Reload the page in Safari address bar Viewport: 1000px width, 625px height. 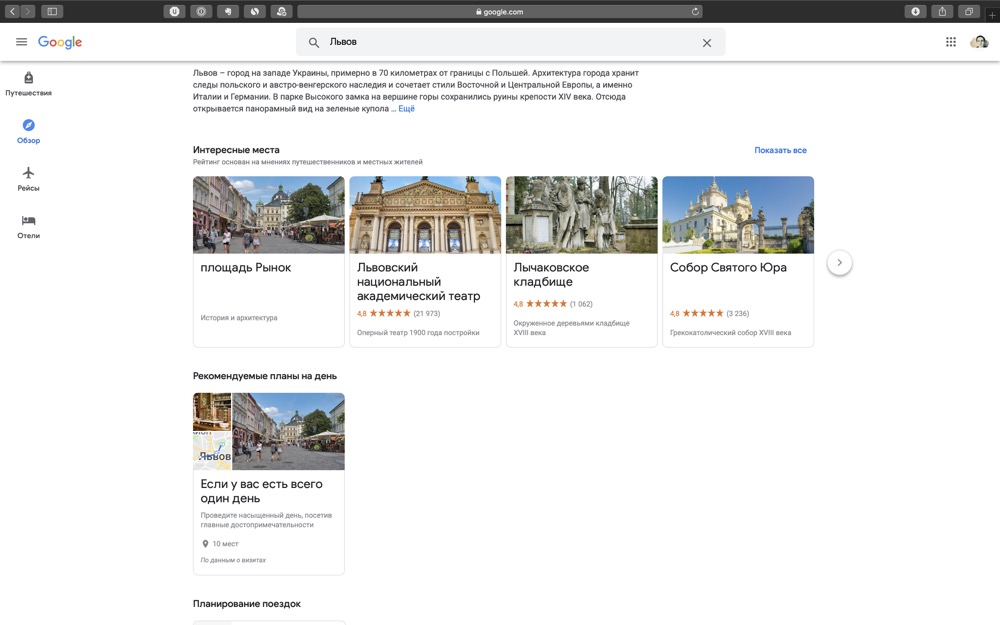pyautogui.click(x=695, y=12)
